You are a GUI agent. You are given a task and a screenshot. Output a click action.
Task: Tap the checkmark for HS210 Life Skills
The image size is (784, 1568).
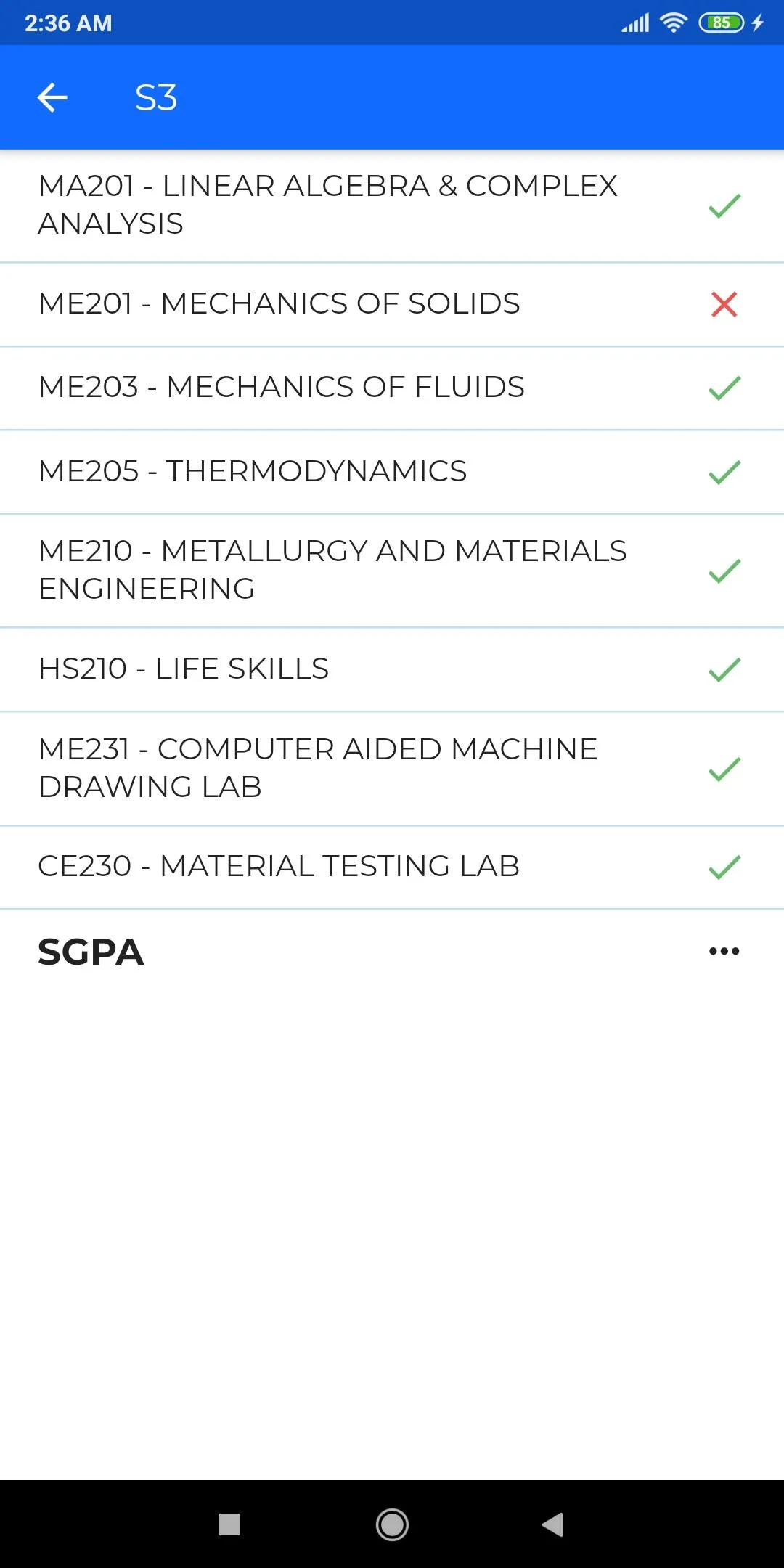click(x=724, y=669)
